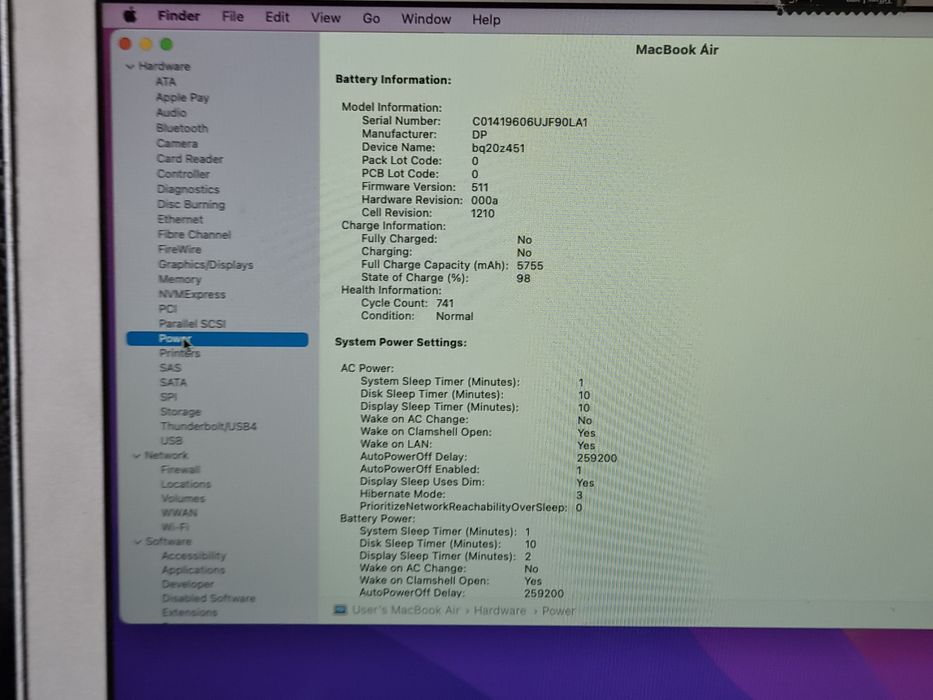Select Memory in sidebar
The image size is (933, 700).
pyautogui.click(x=180, y=279)
